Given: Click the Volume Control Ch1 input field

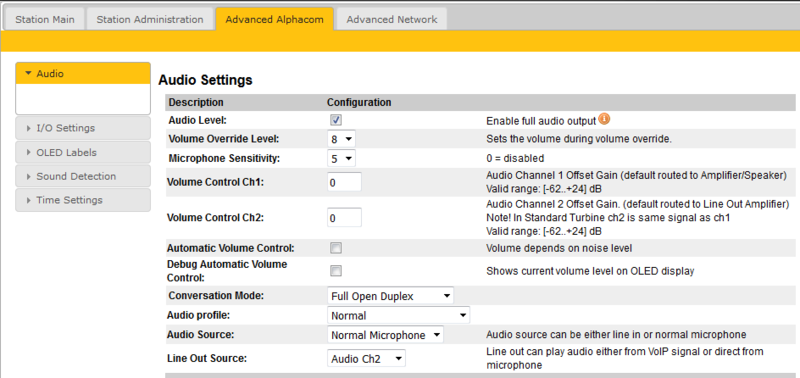Looking at the screenshot, I should coord(344,182).
